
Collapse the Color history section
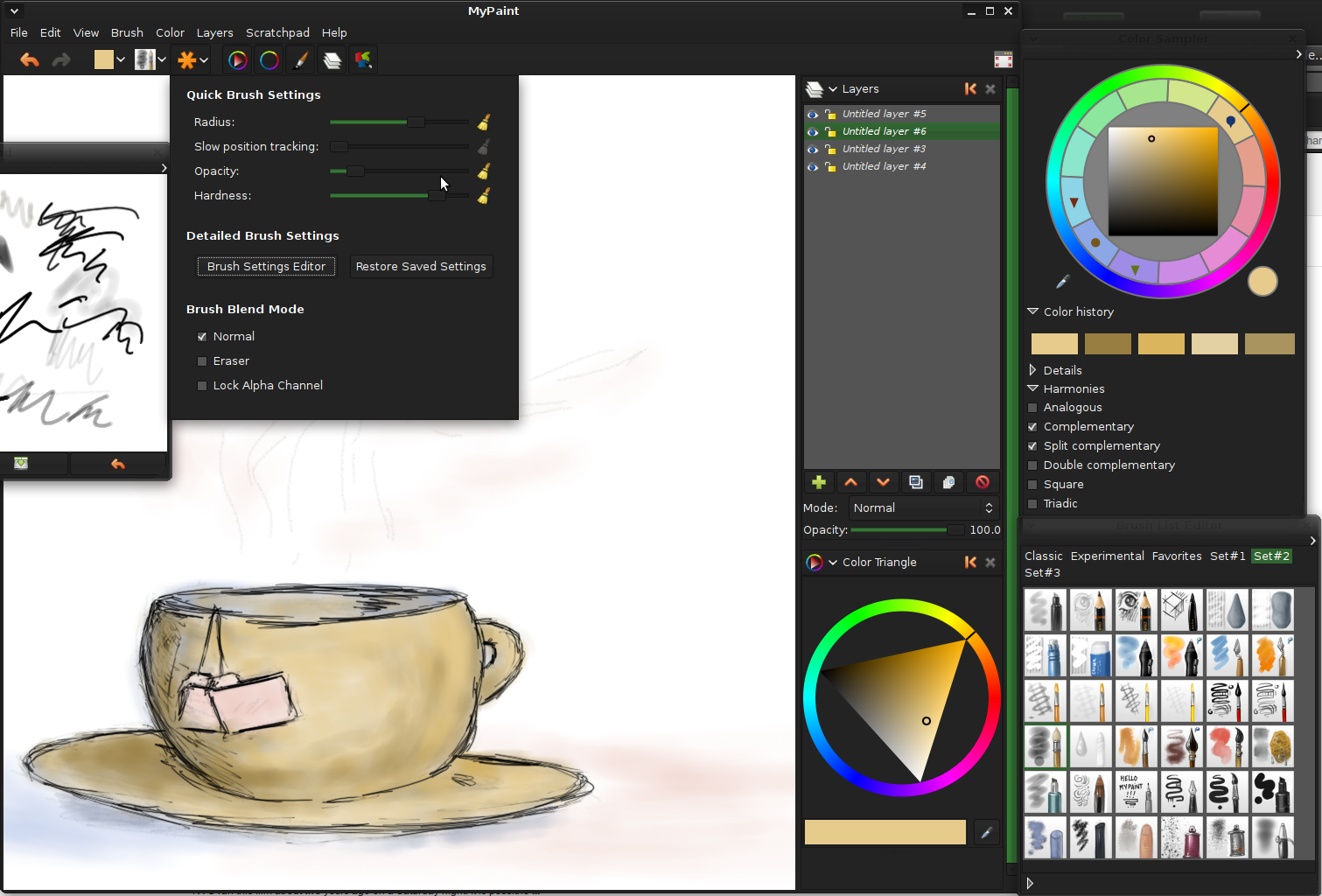click(x=1032, y=311)
